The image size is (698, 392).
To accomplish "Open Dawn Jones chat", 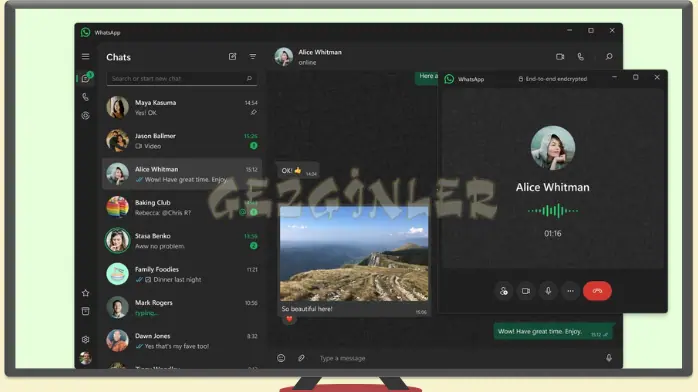I will pyautogui.click(x=182, y=341).
